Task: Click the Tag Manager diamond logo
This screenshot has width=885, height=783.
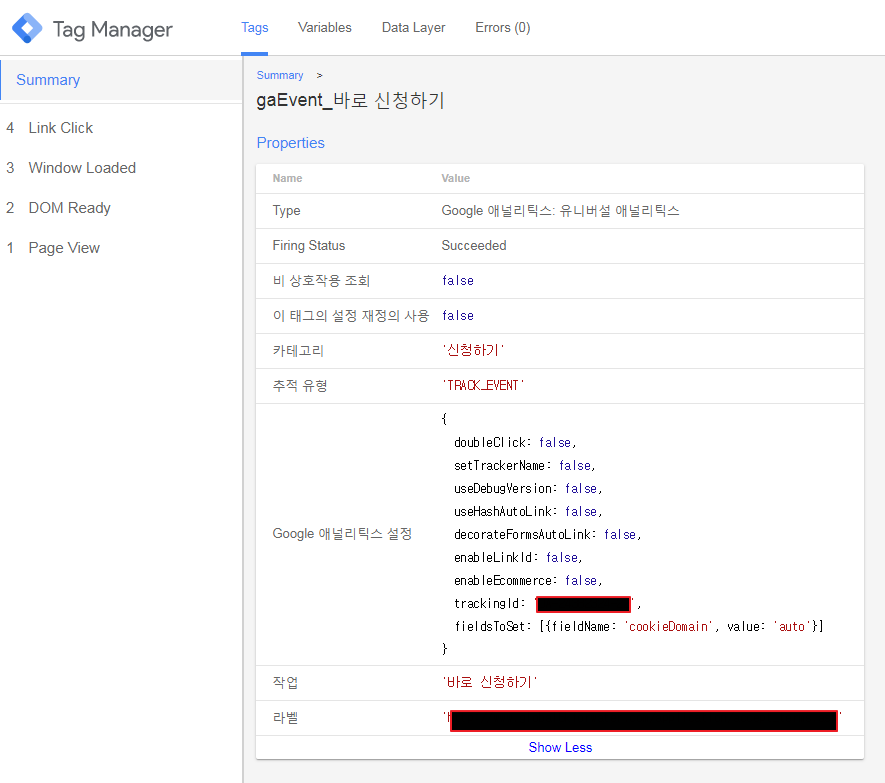Action: coord(27,28)
